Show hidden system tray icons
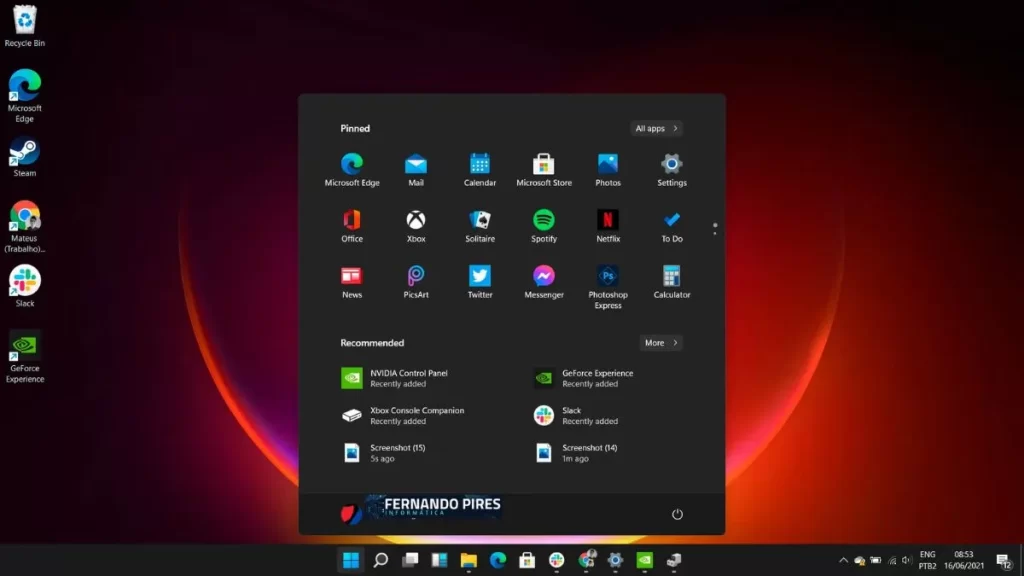This screenshot has height=576, width=1024. (843, 560)
